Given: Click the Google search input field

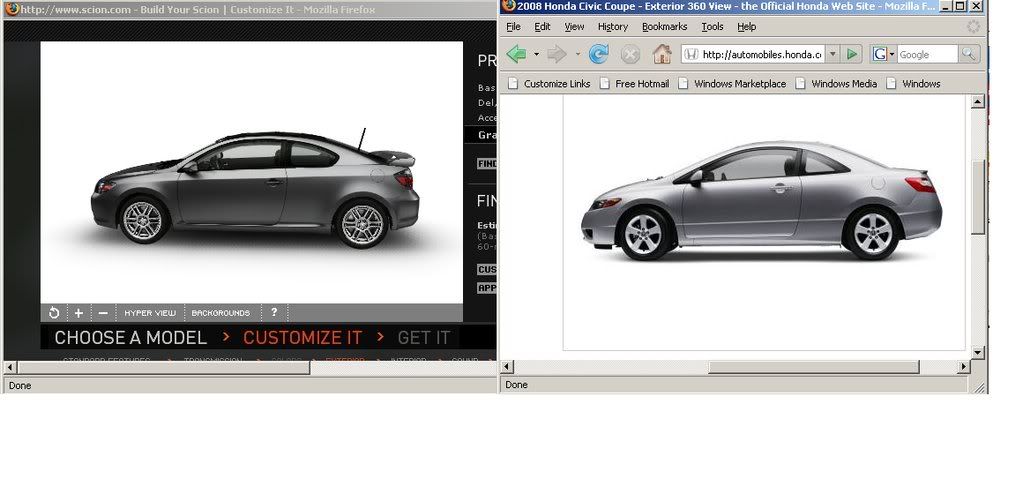Looking at the screenshot, I should pyautogui.click(x=927, y=55).
